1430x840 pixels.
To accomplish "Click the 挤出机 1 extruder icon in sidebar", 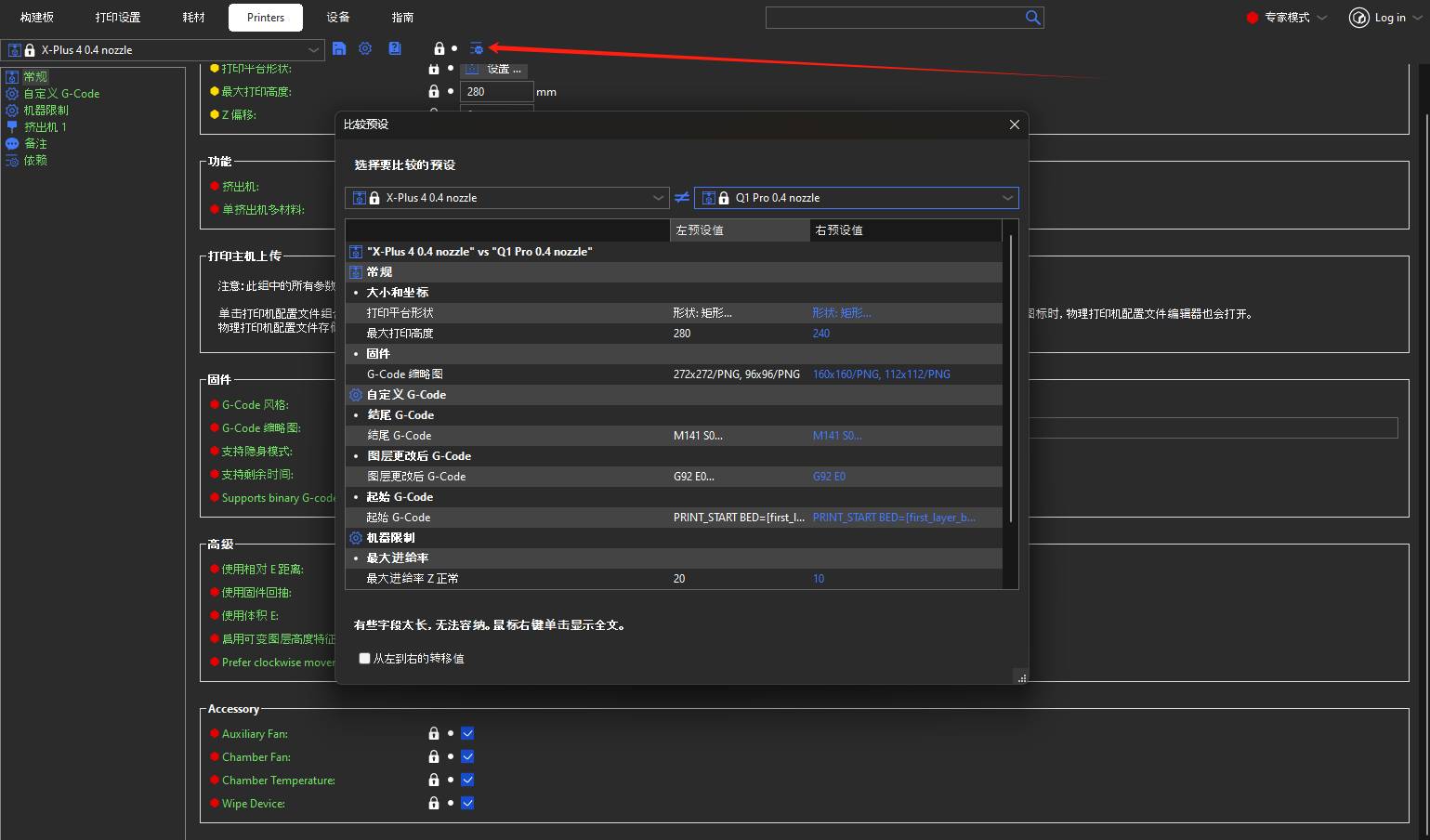I will click(x=12, y=126).
